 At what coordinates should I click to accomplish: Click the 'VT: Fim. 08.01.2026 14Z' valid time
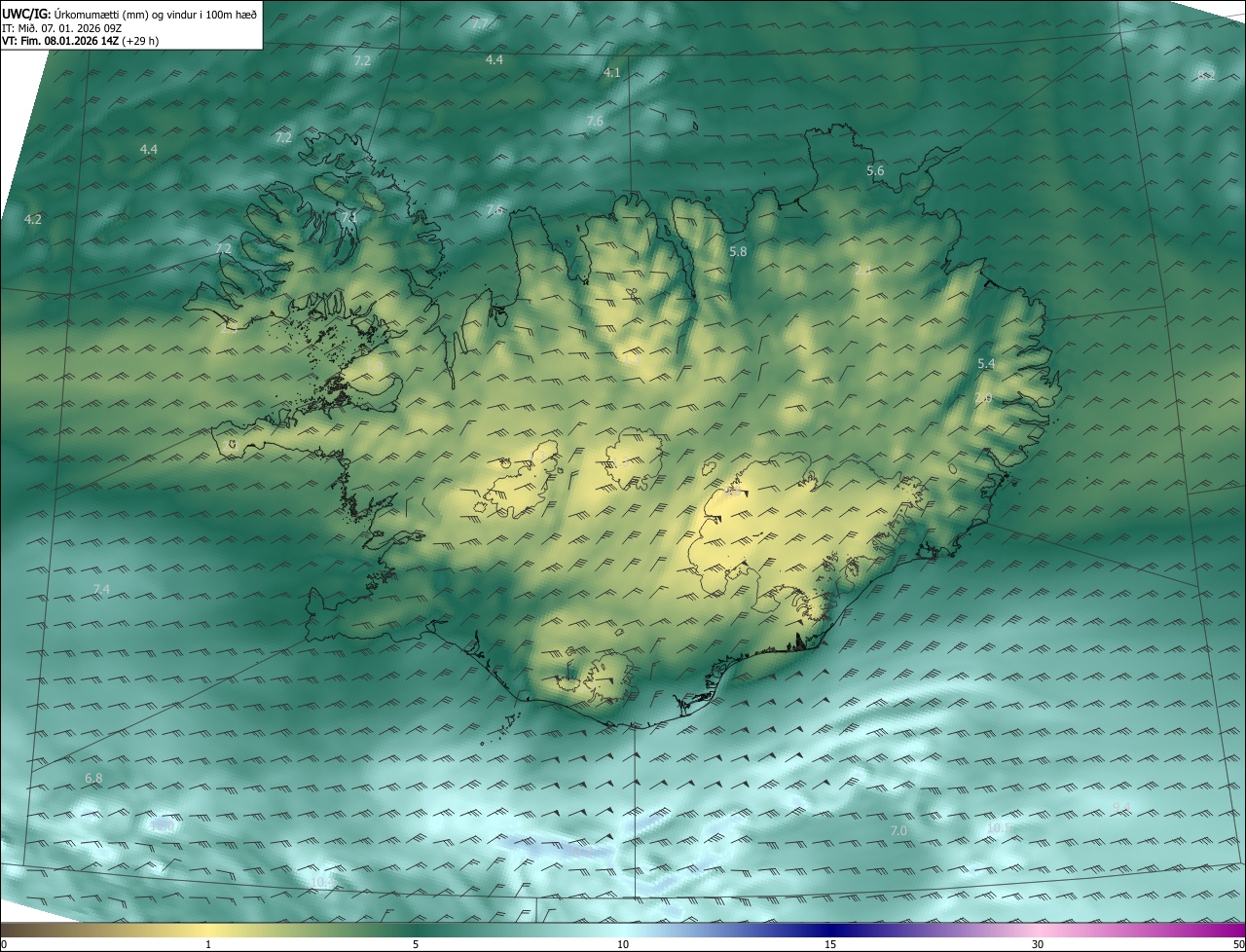[x=60, y=41]
